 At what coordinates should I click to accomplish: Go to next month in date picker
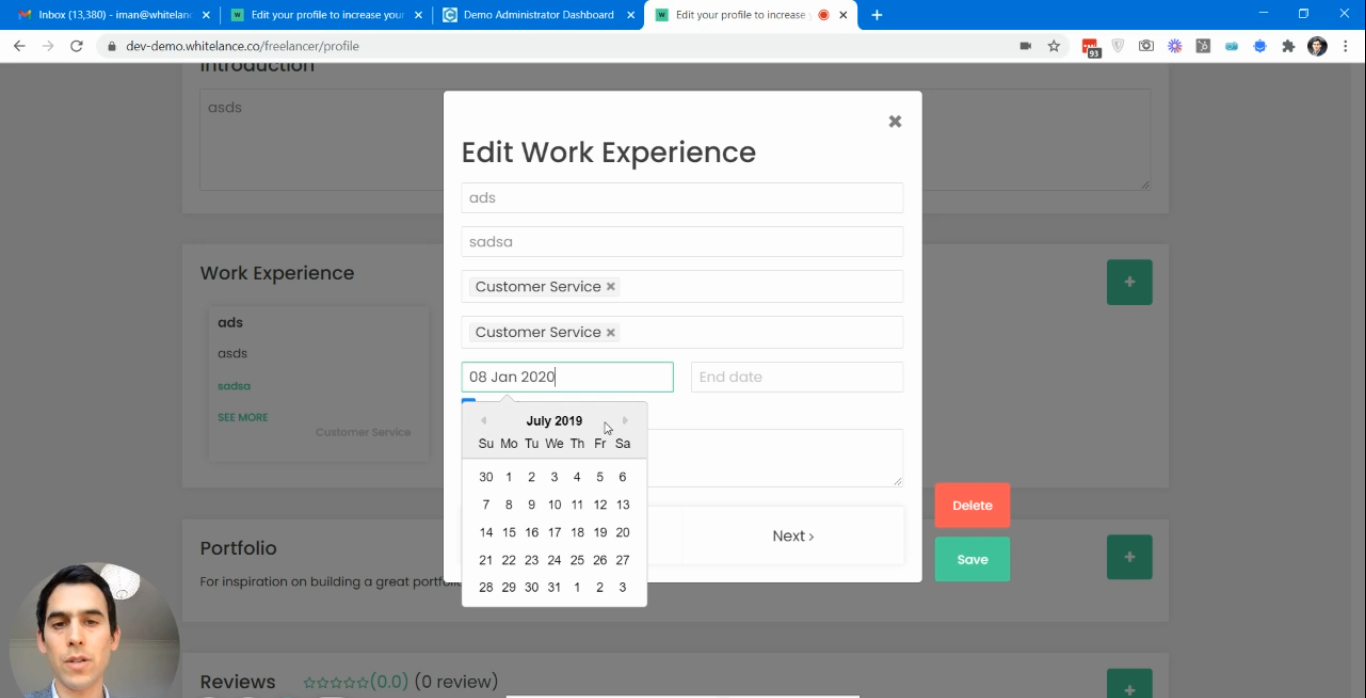click(x=626, y=421)
